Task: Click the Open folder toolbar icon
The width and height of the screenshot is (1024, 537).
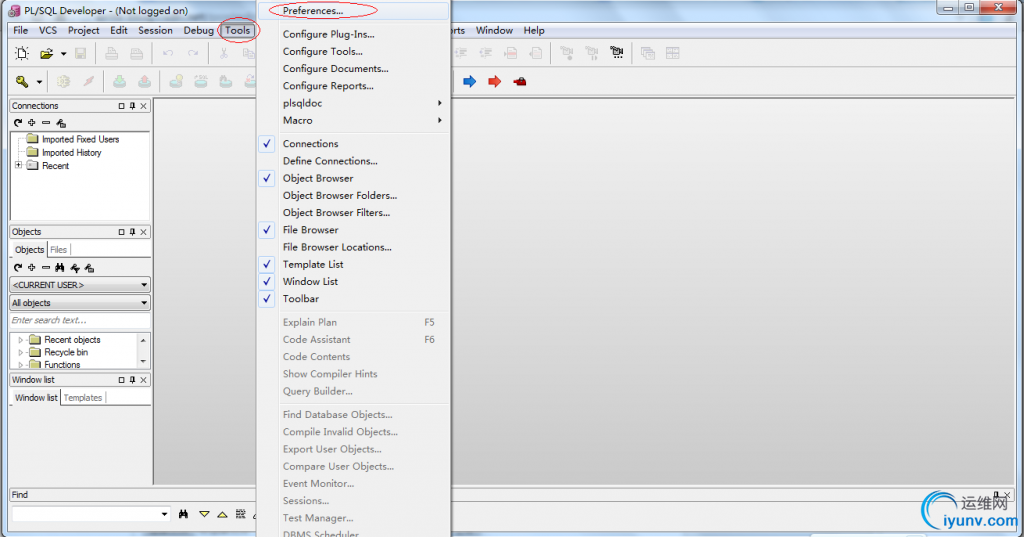Action: point(46,54)
